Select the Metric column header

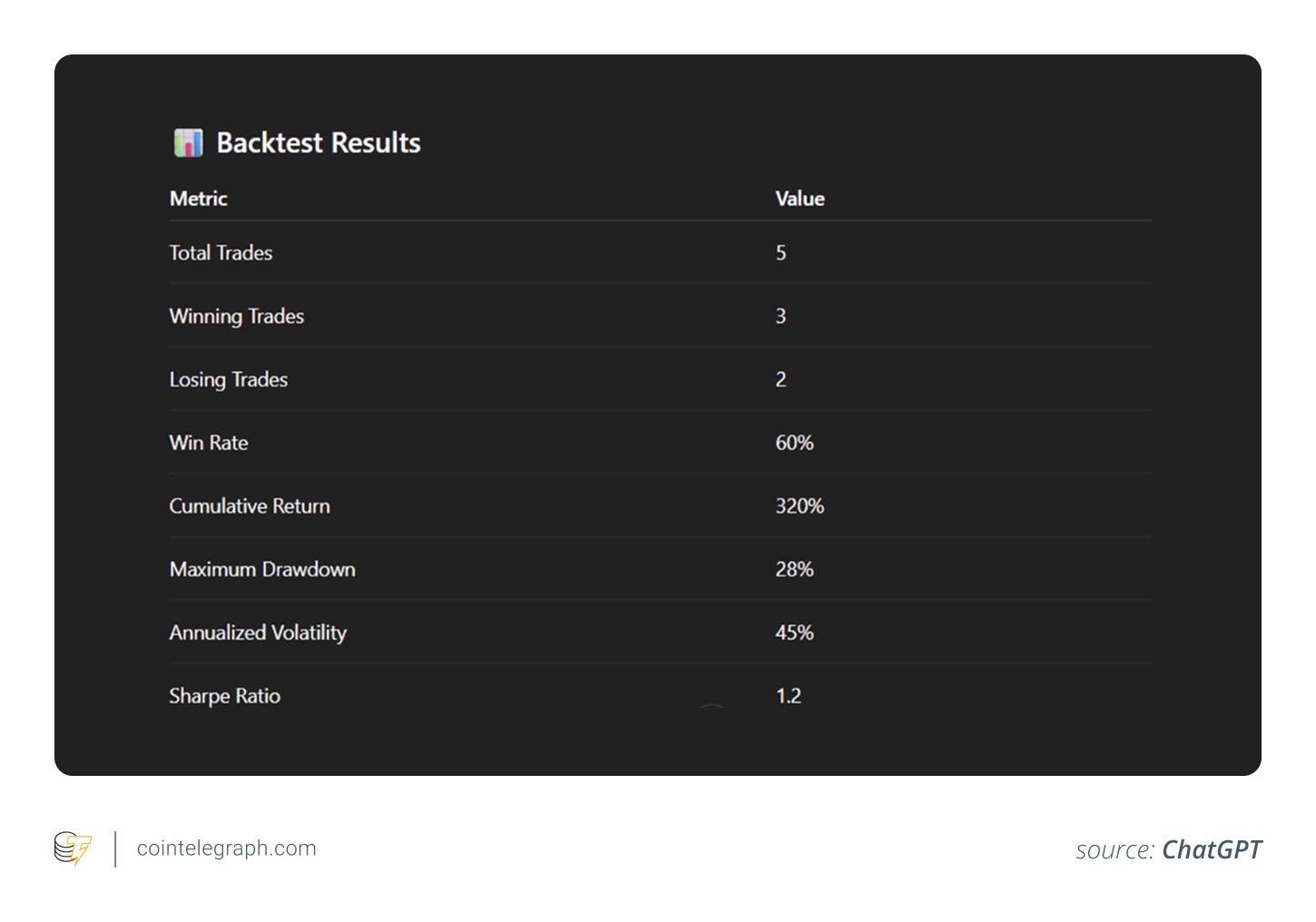[x=198, y=199]
